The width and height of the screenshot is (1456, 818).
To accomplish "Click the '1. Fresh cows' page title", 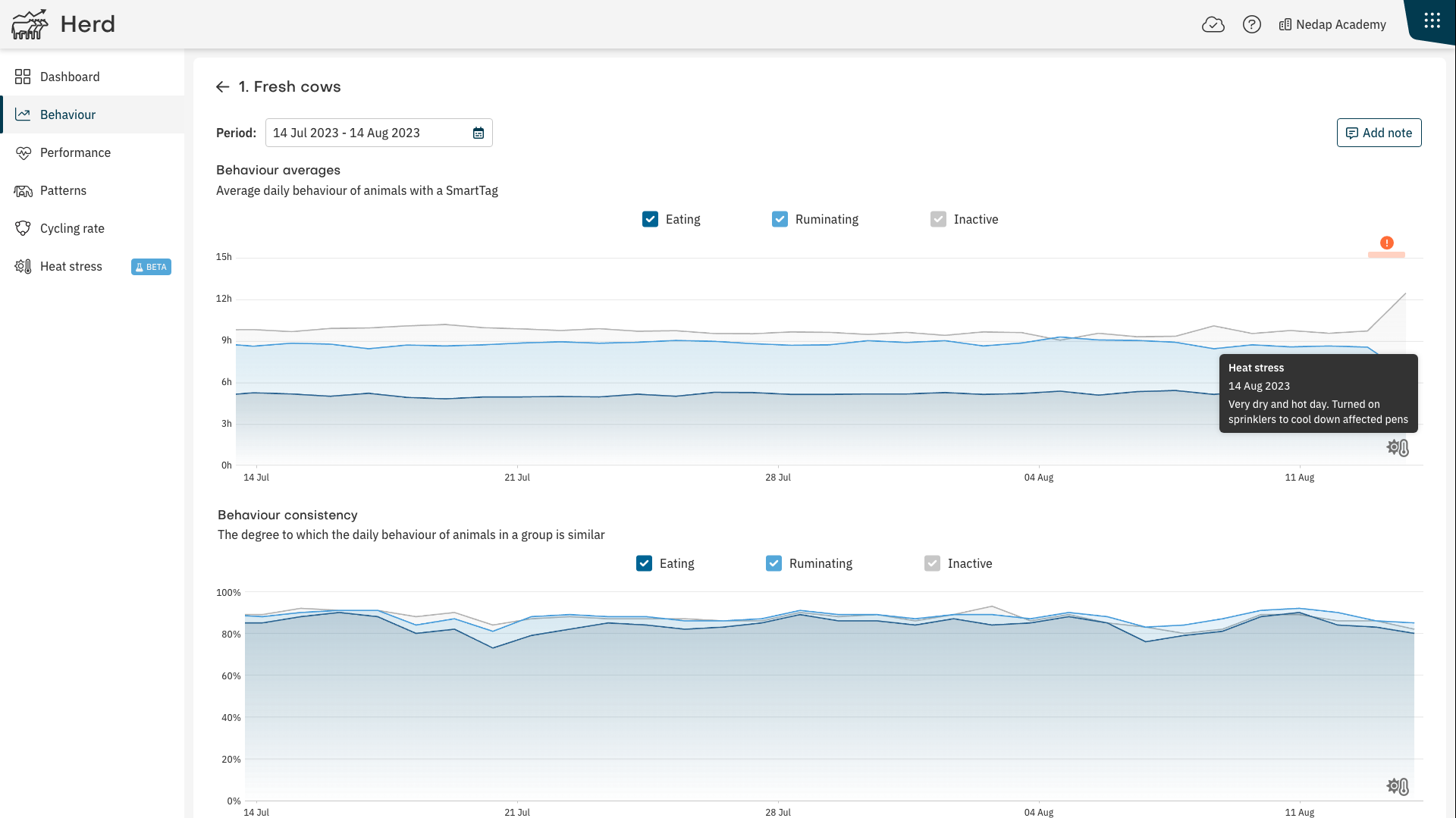I will pyautogui.click(x=290, y=86).
